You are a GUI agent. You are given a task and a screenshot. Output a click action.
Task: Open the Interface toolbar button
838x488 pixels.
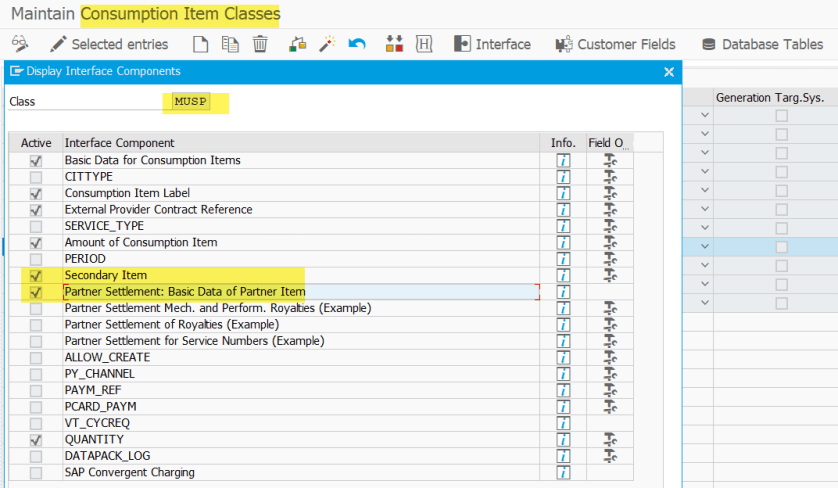pos(492,44)
